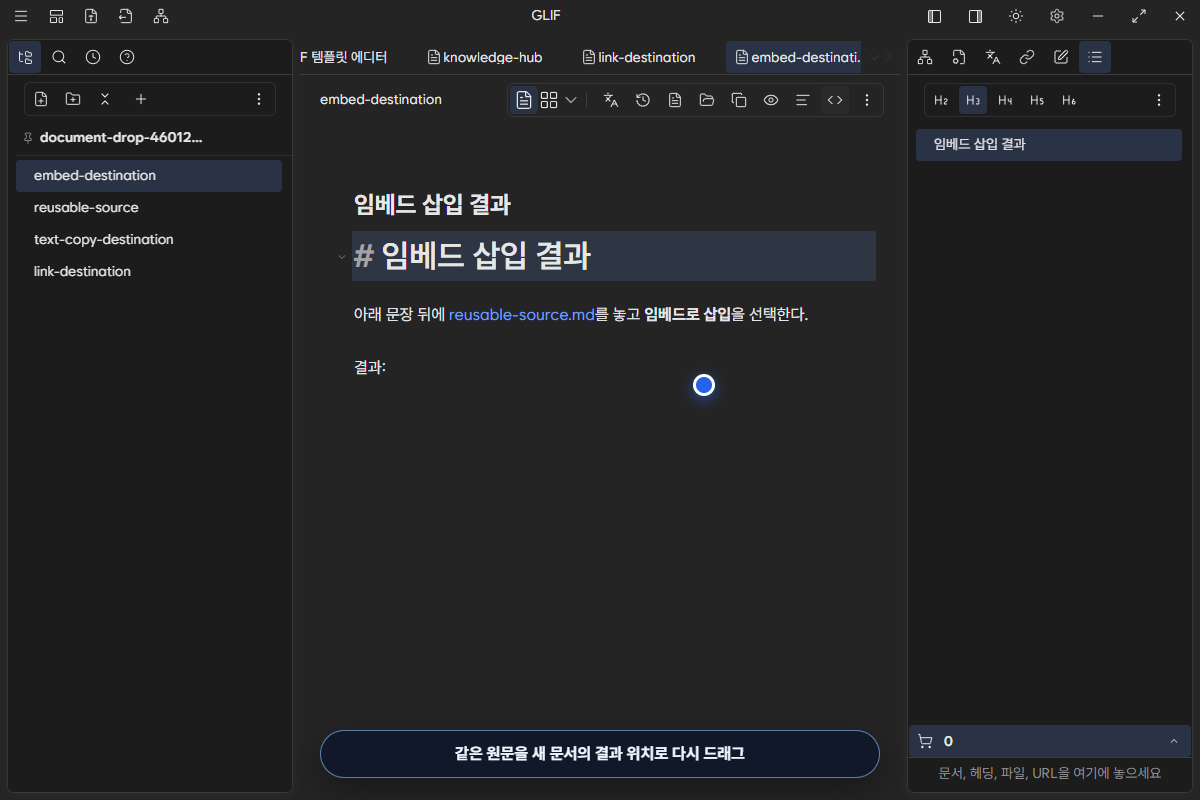Open text-copy-destination in the file tree
The height and width of the screenshot is (800, 1200).
point(149,240)
